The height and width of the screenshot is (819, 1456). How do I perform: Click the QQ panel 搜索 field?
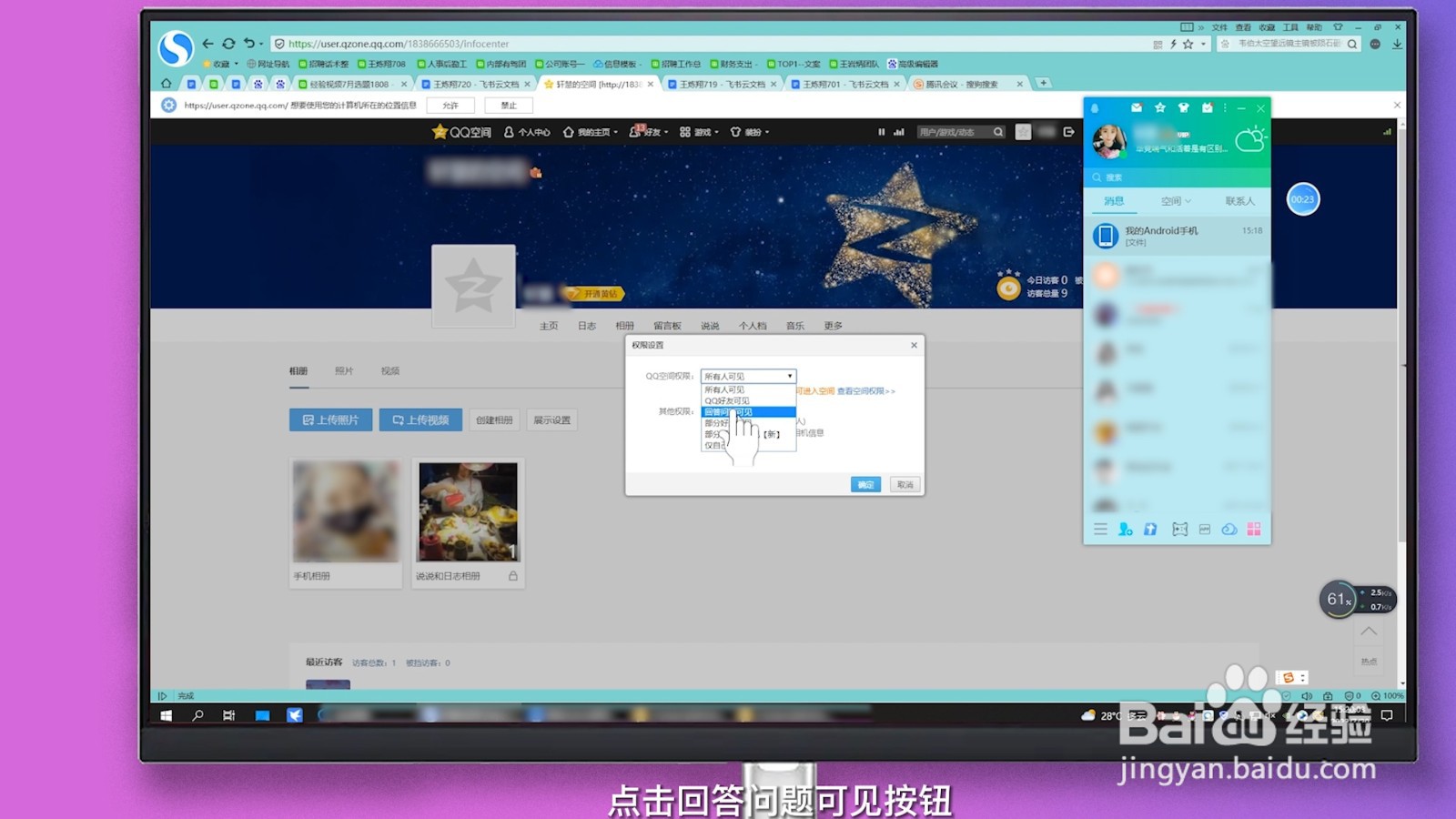[x=1177, y=177]
